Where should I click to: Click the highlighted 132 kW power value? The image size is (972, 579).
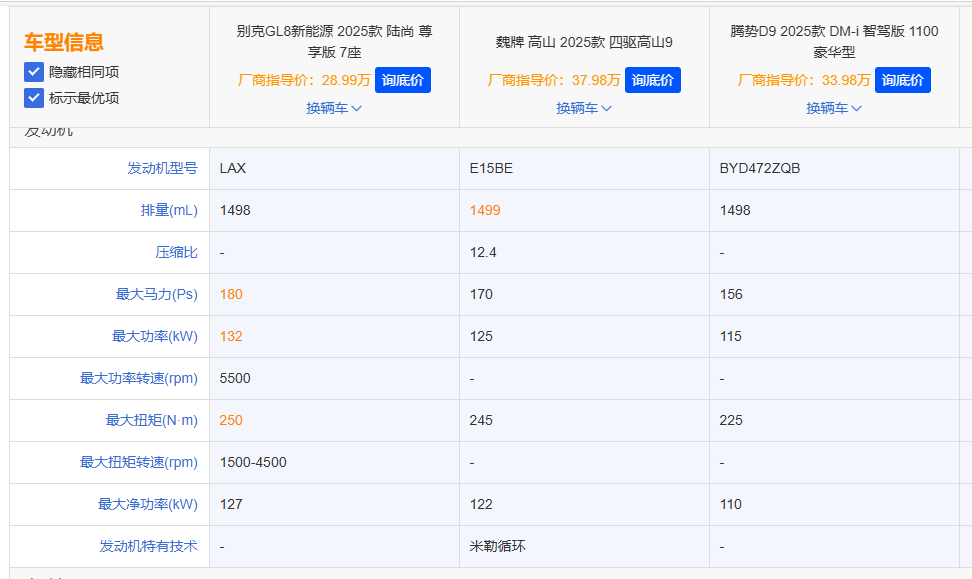[x=231, y=337]
